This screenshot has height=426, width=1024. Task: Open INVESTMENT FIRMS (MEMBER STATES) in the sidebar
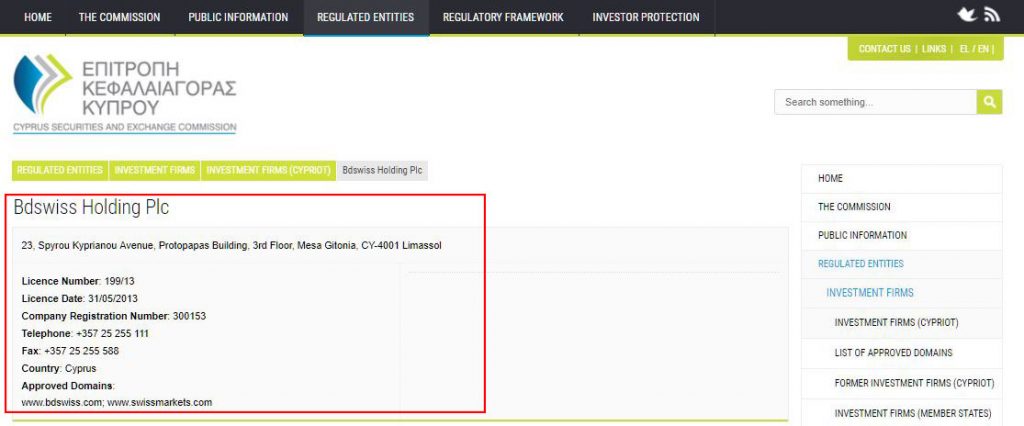point(912,413)
